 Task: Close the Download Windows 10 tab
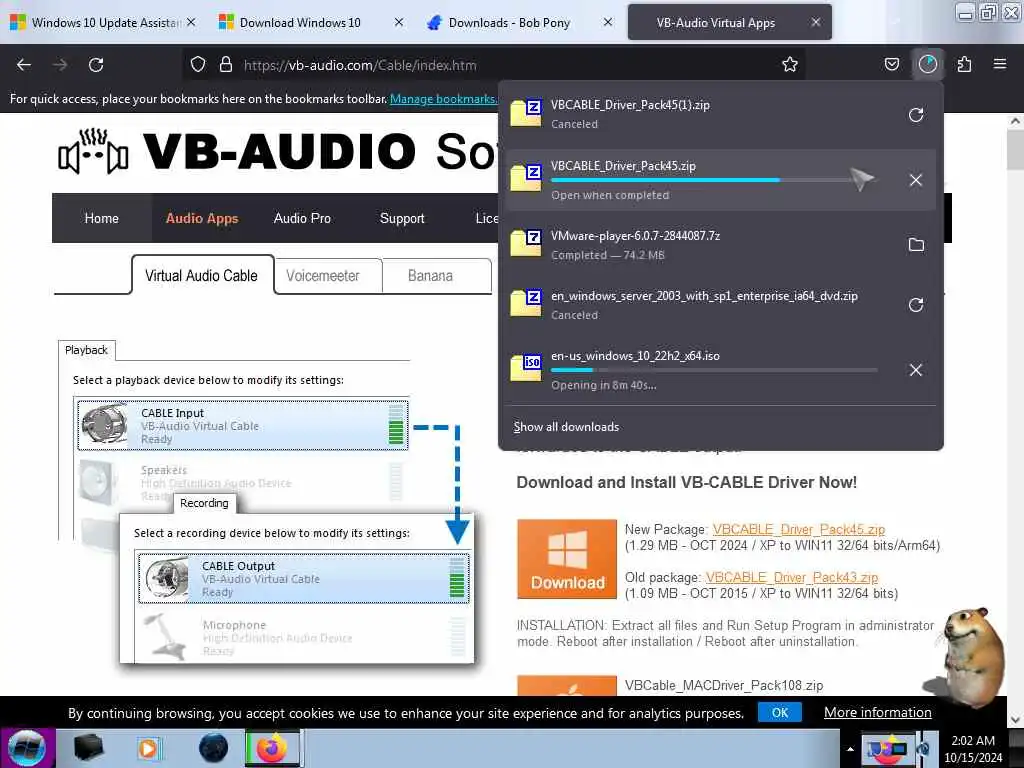(x=399, y=22)
